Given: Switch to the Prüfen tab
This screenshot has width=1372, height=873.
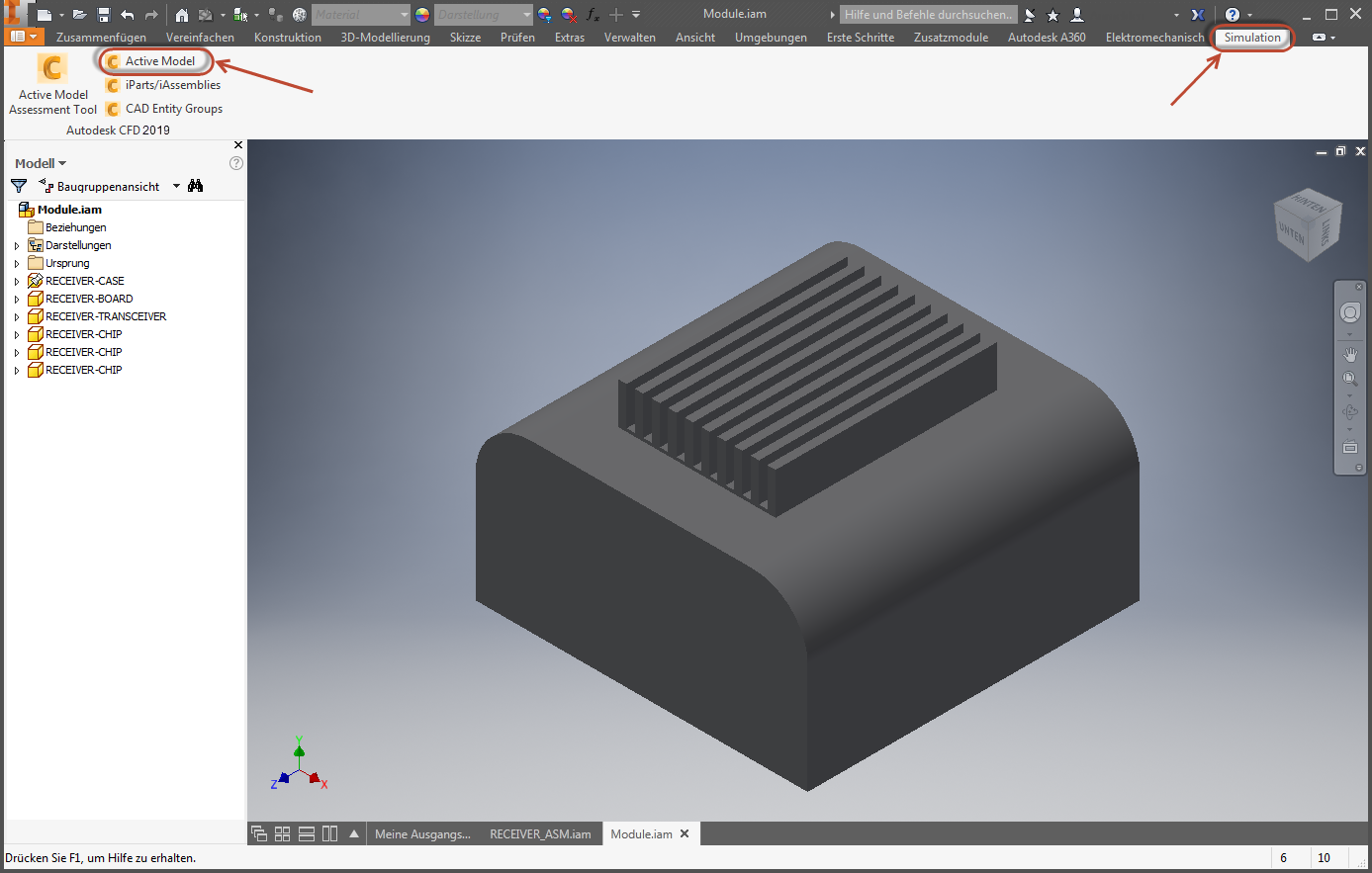Looking at the screenshot, I should [x=517, y=38].
